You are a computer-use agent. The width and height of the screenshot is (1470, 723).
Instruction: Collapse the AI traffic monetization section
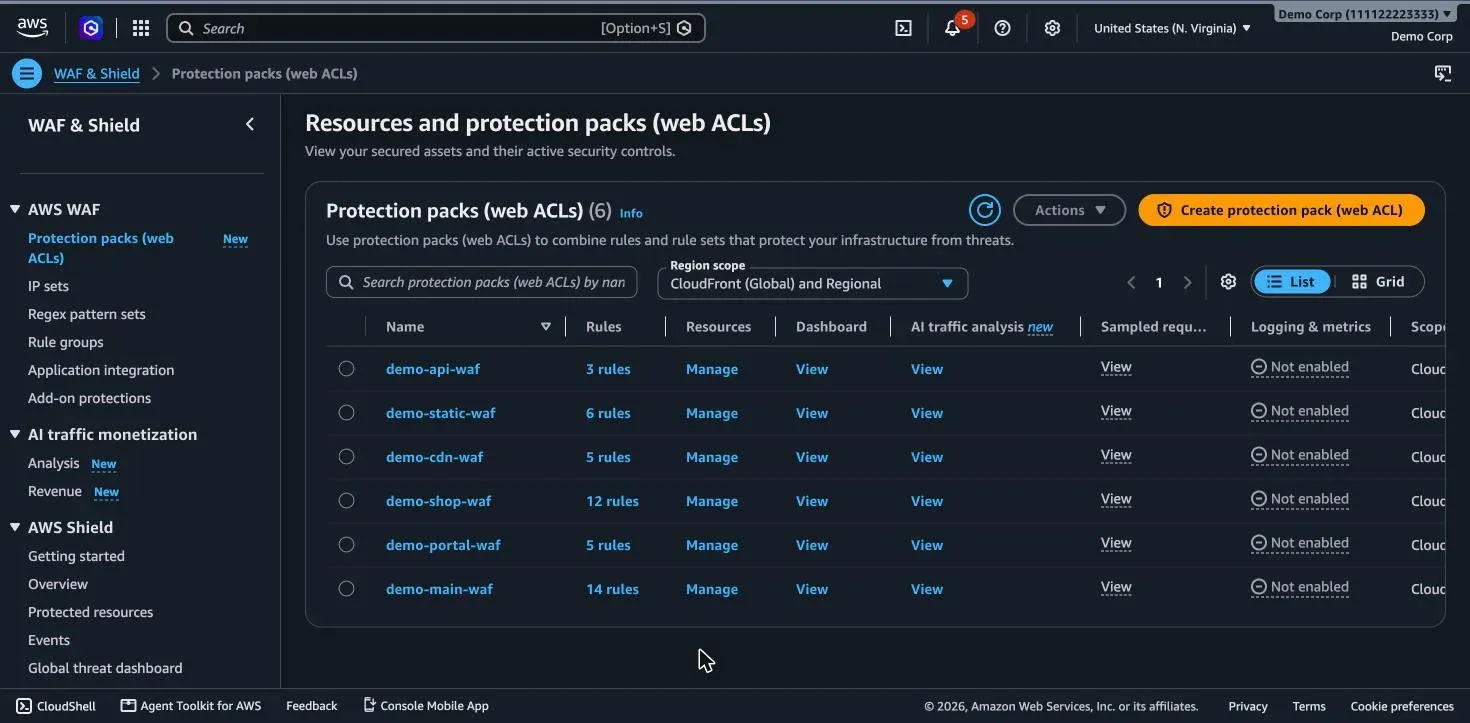15,434
